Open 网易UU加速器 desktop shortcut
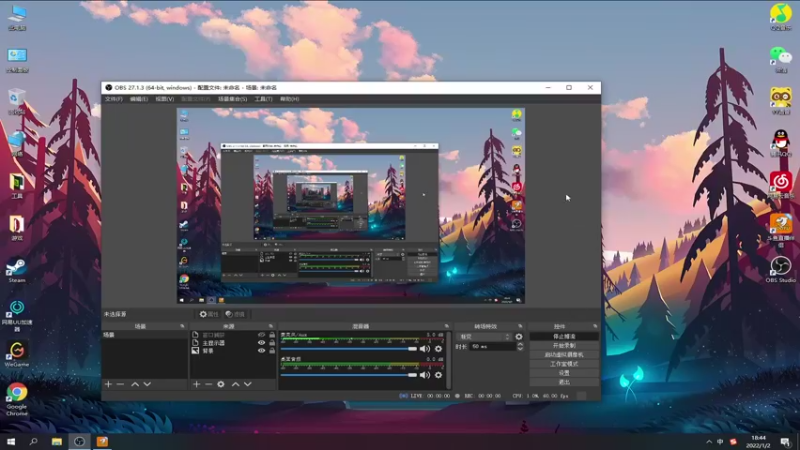 16,316
